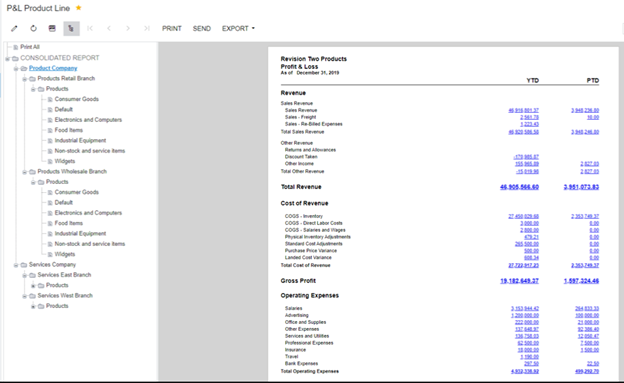Click the Total Revenue YTD amount link
This screenshot has width=624, height=383.
tap(519, 187)
